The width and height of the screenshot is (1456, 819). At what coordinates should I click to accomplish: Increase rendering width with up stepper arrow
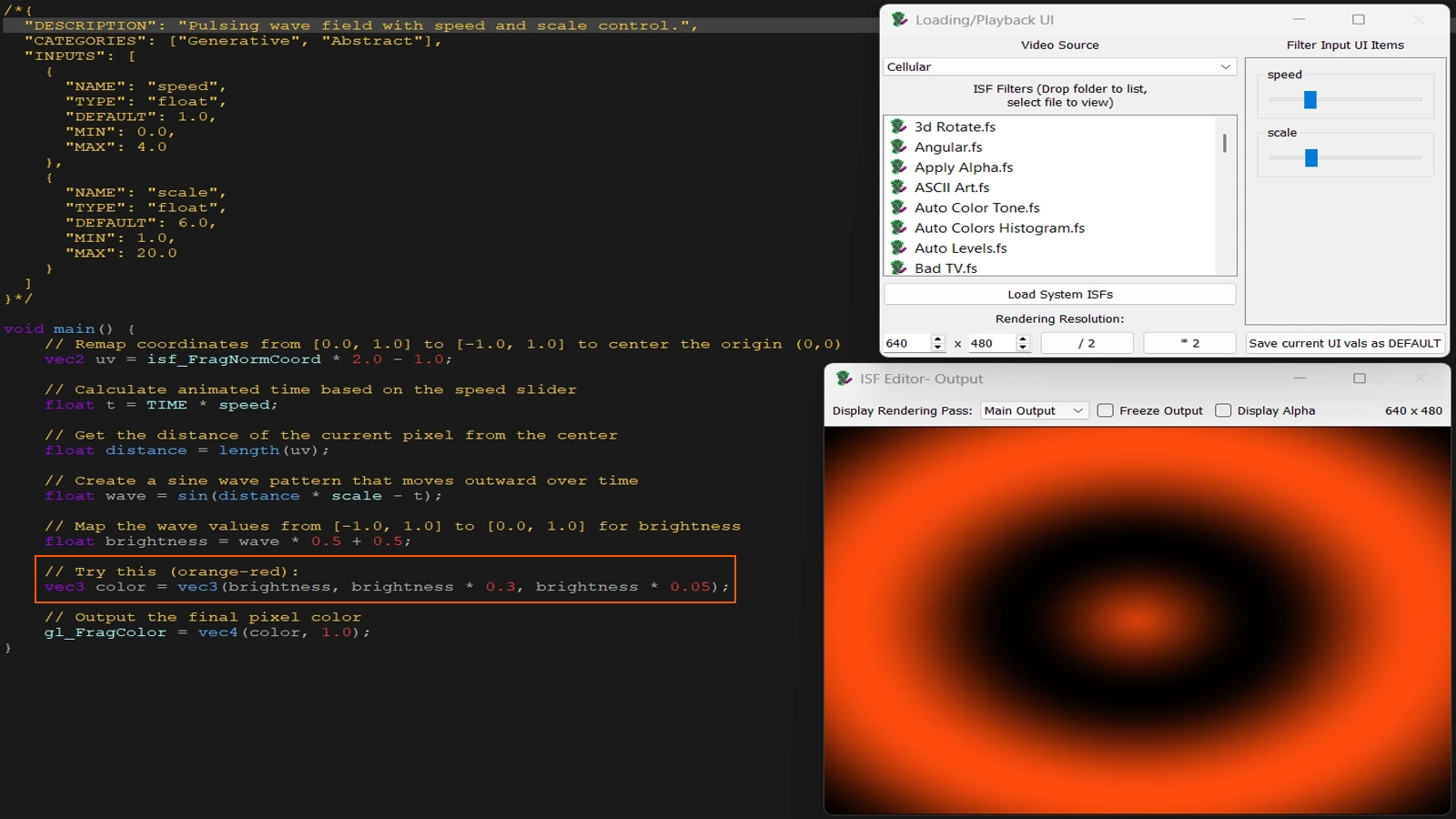(x=938, y=339)
